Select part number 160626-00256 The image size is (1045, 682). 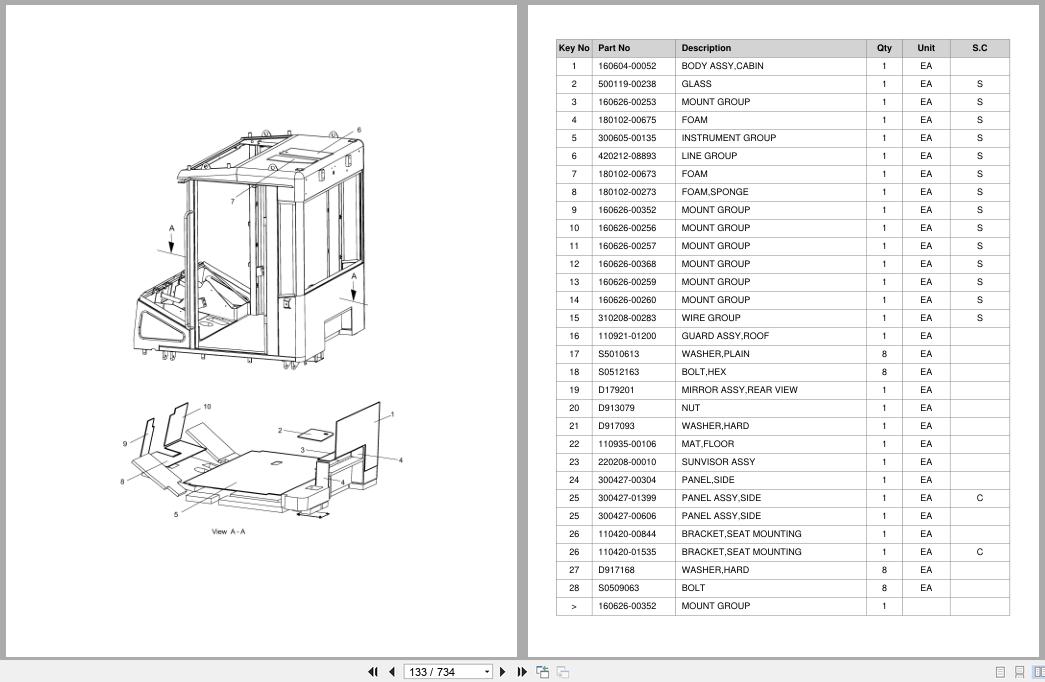[x=626, y=228]
